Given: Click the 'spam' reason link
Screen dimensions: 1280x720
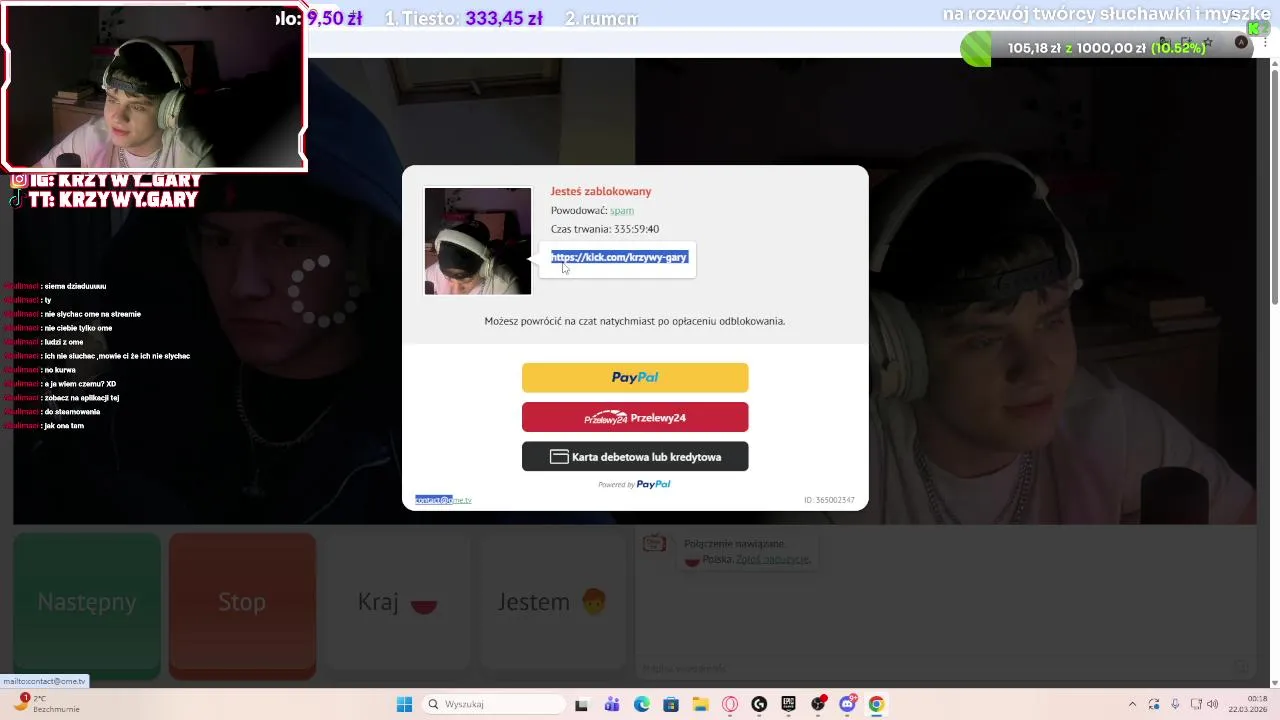Looking at the screenshot, I should pyautogui.click(x=622, y=211).
